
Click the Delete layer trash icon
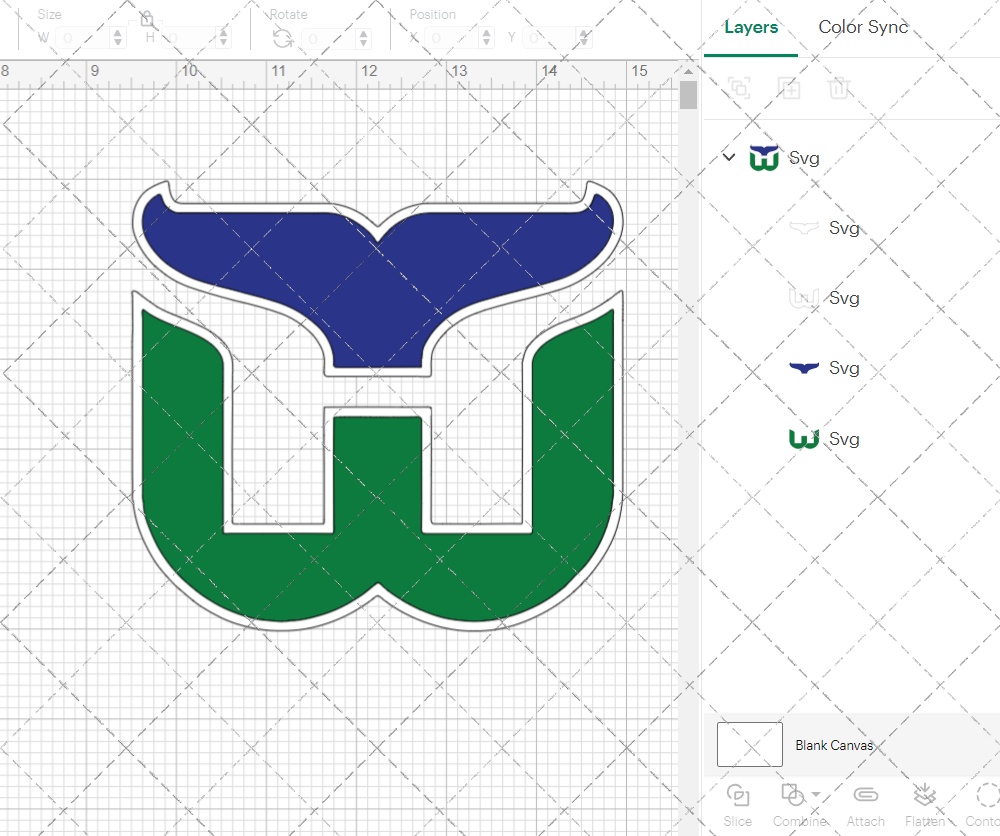point(839,87)
